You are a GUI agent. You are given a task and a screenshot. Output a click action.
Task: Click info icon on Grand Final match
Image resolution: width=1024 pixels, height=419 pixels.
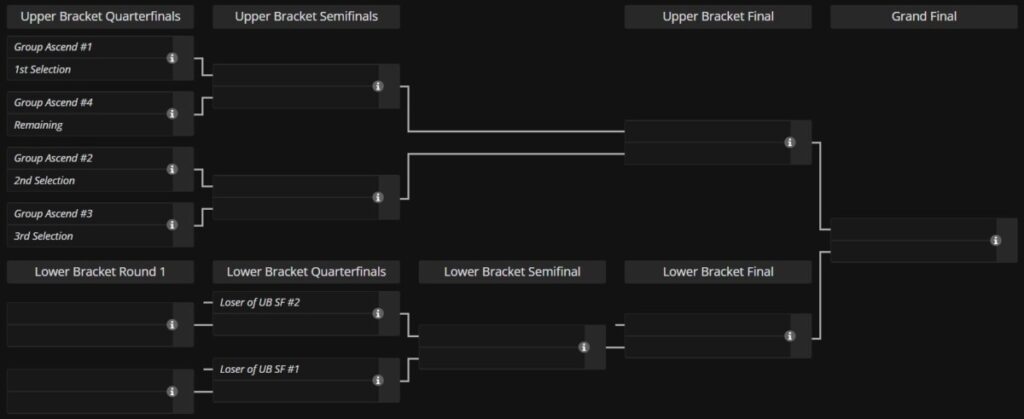(995, 240)
